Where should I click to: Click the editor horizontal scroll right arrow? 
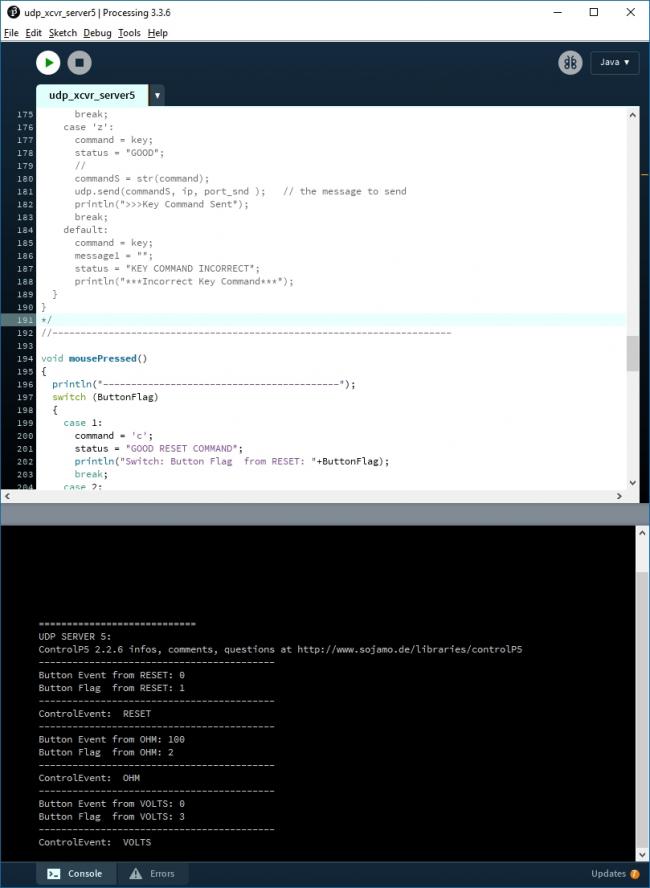619,496
